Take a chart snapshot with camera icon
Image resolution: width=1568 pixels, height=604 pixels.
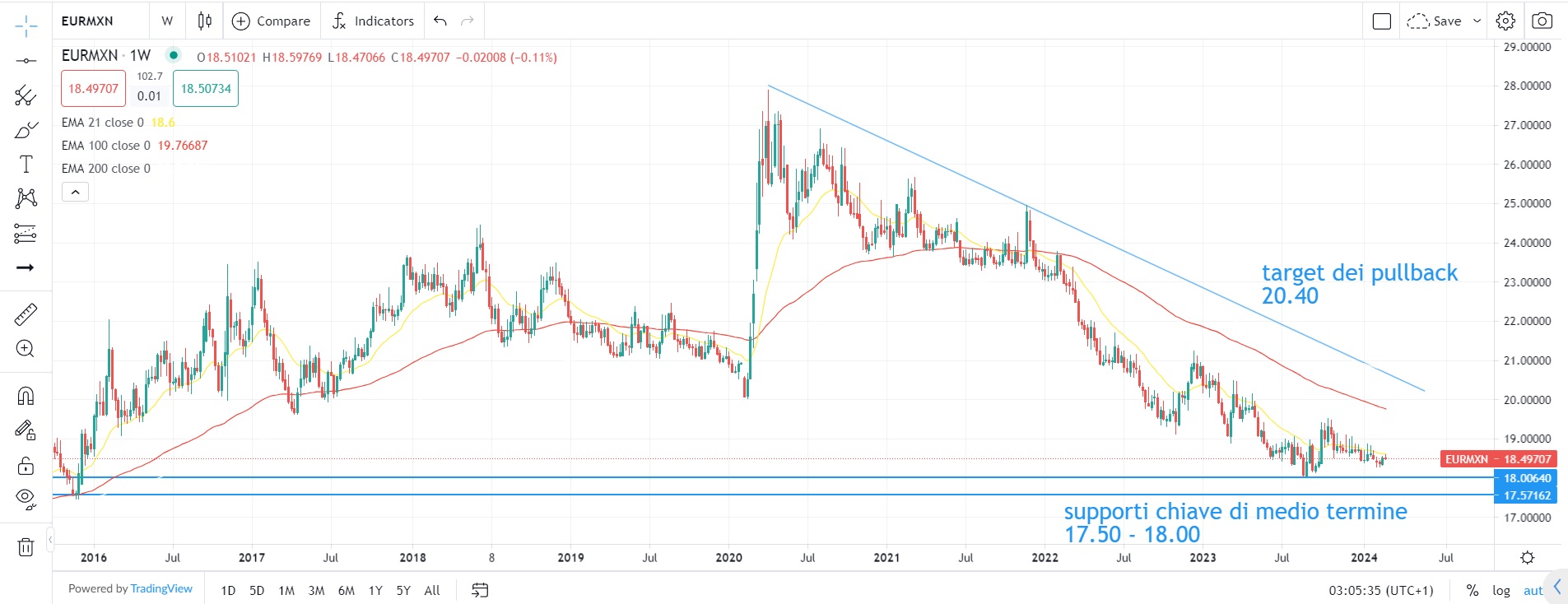[x=1542, y=21]
